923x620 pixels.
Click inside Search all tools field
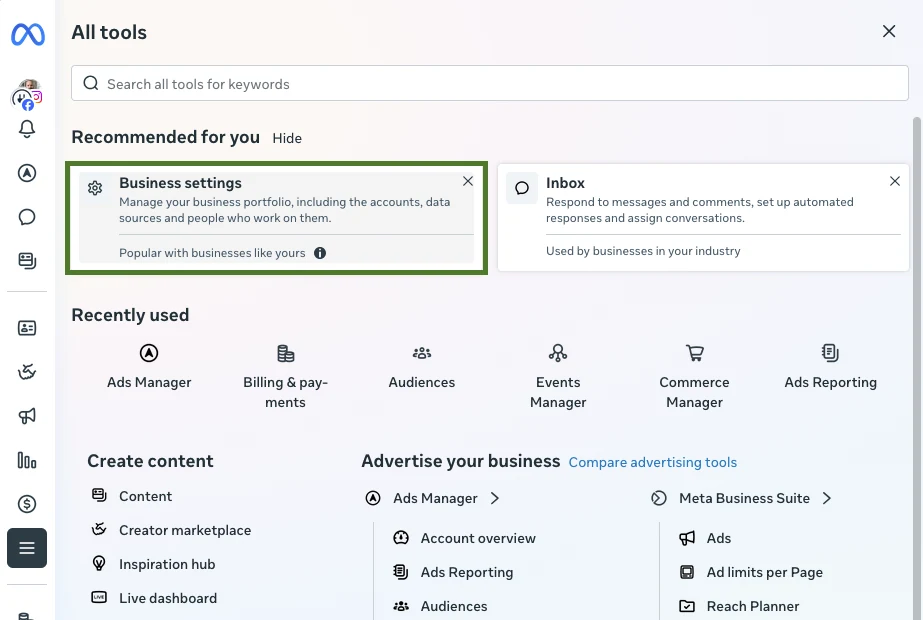(x=490, y=84)
